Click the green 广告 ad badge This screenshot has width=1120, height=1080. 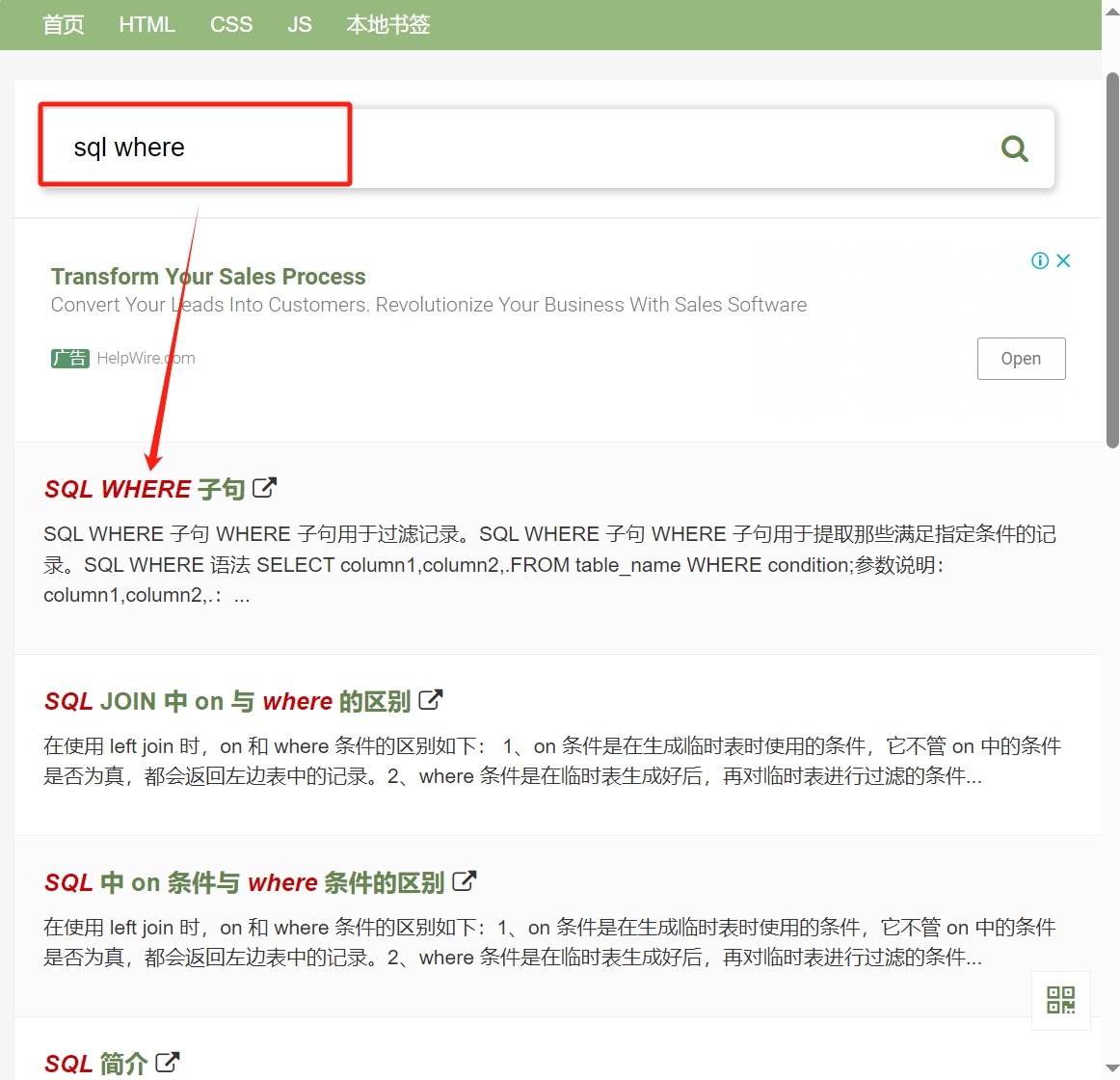pos(69,359)
